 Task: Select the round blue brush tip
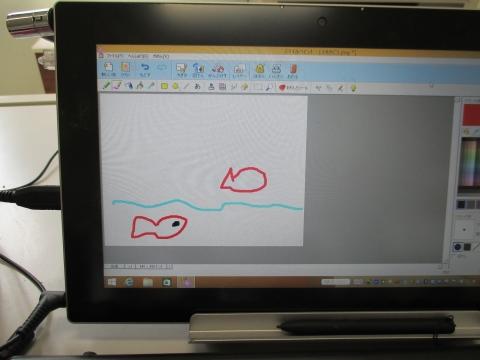click(458, 247)
